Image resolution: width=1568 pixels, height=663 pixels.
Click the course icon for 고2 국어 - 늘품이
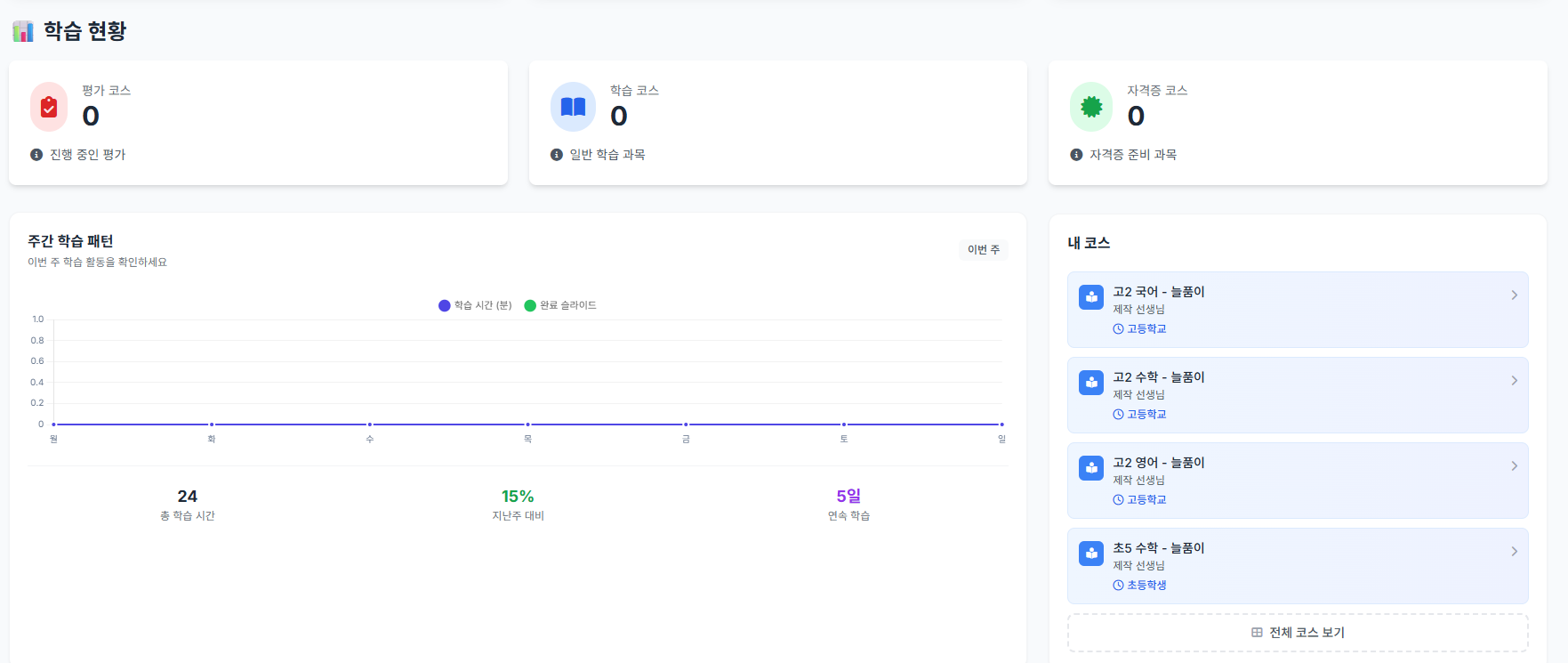(x=1091, y=297)
